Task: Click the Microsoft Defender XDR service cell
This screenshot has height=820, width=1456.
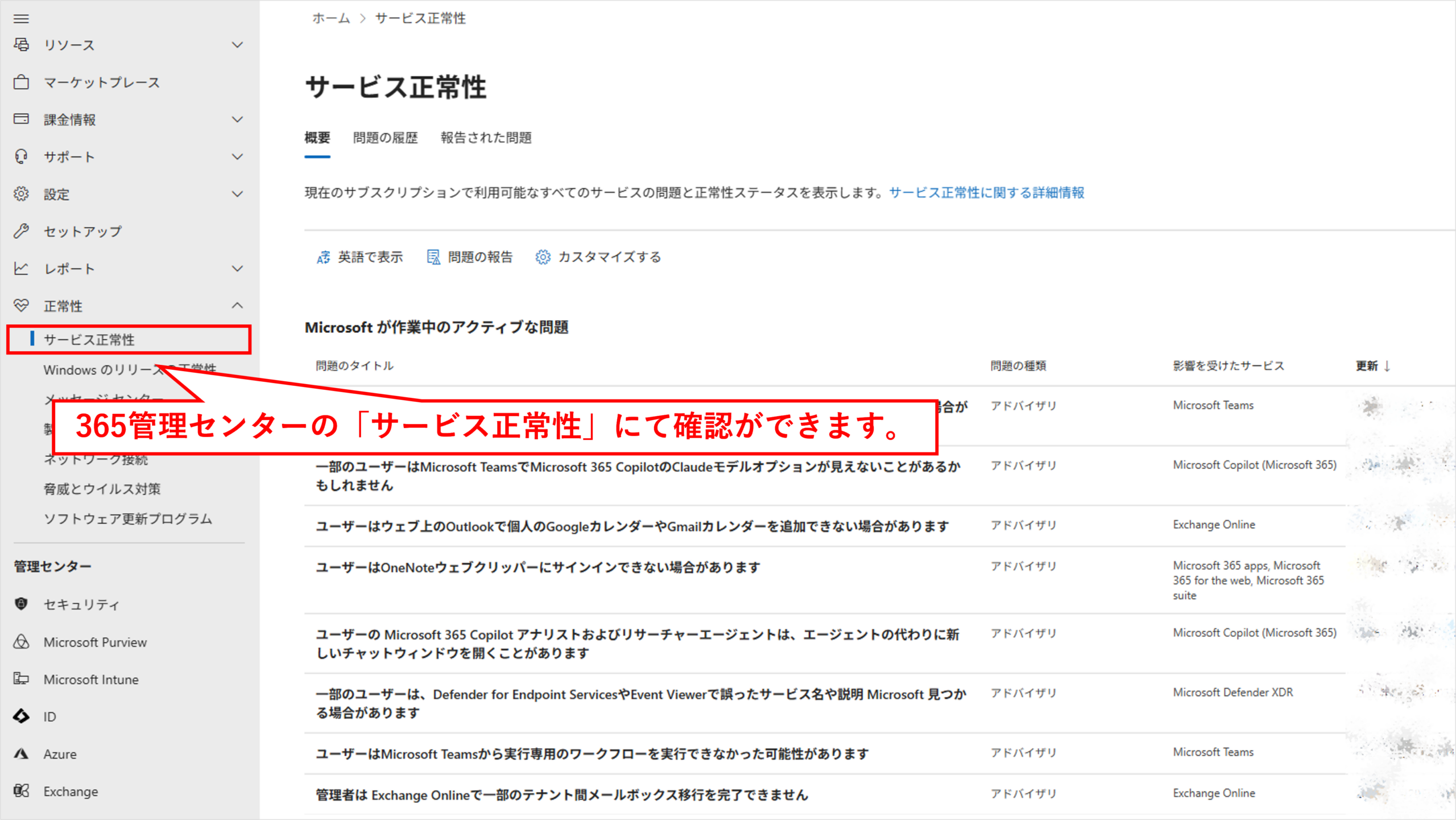Action: pos(1233,693)
